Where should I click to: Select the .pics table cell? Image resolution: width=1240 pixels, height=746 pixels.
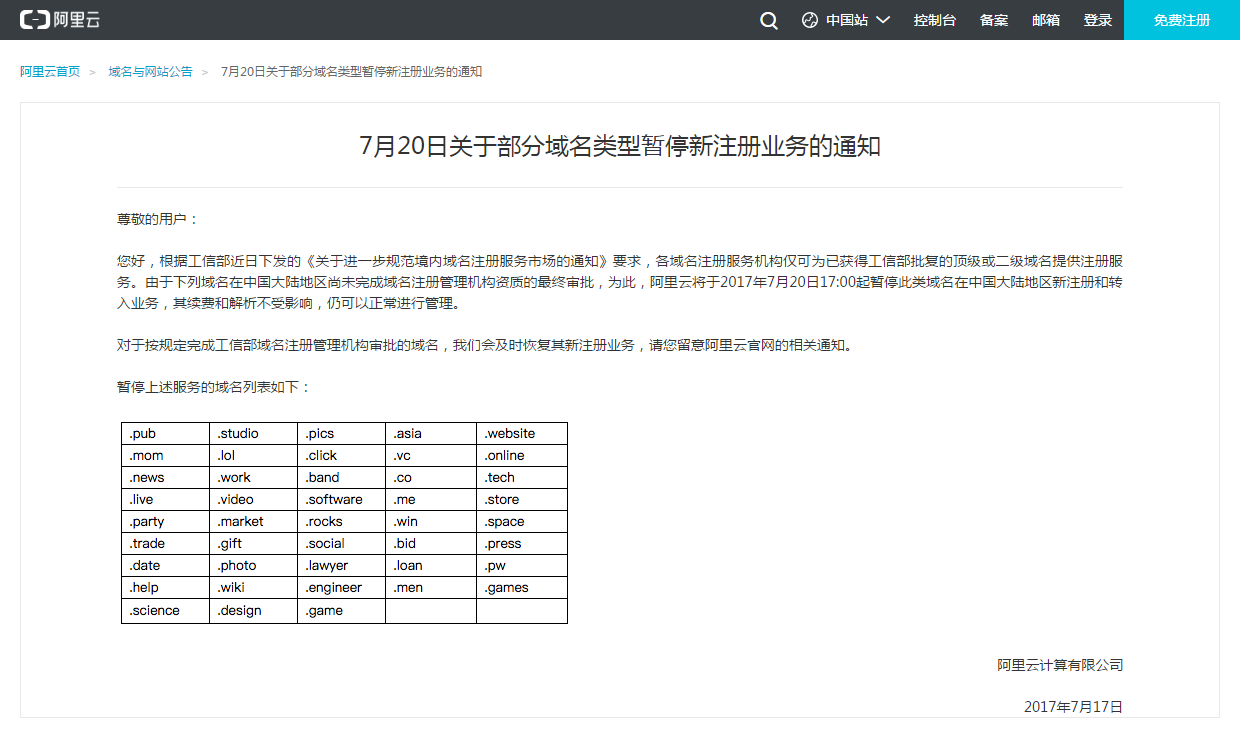point(342,434)
